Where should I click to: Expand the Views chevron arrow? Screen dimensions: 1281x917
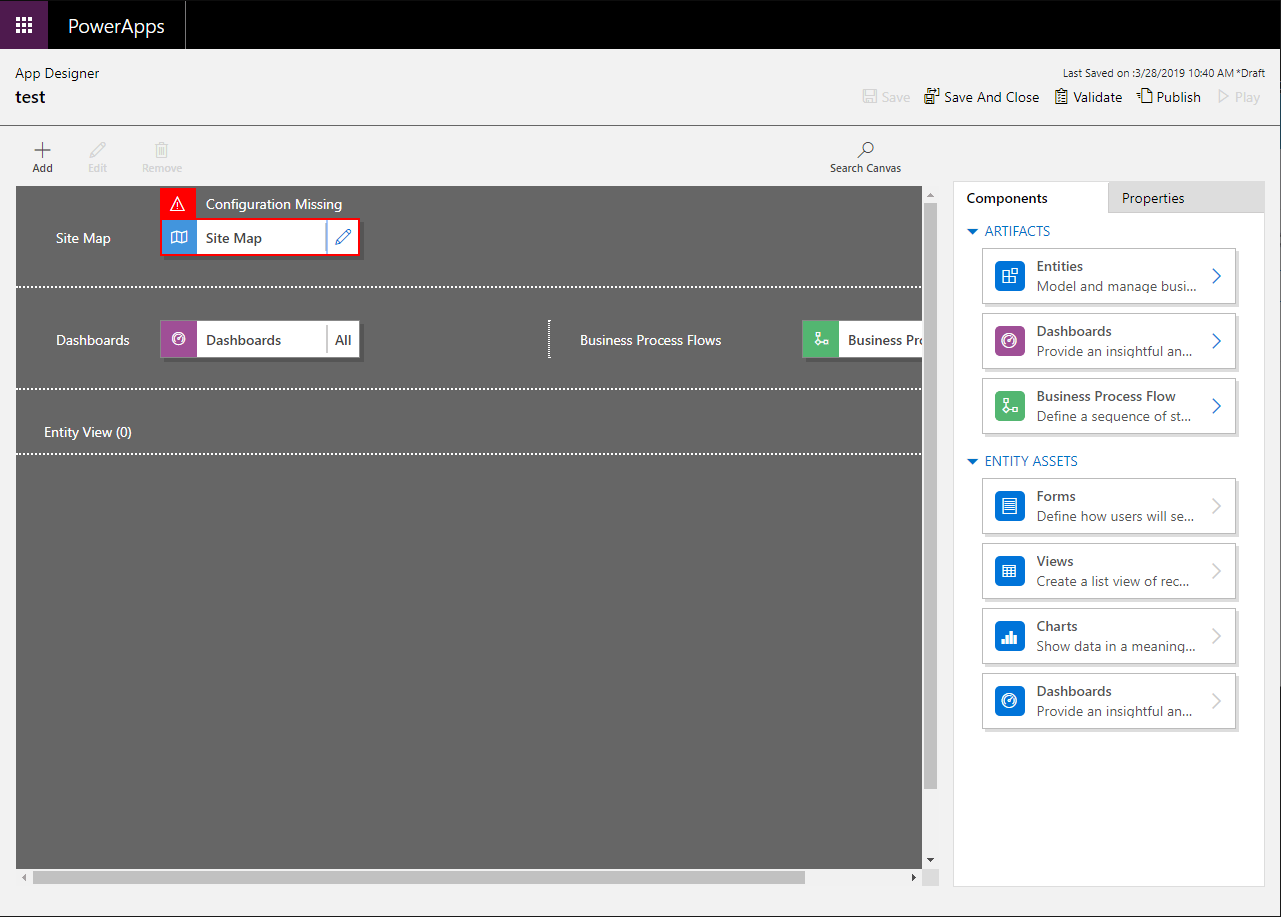pos(1217,571)
